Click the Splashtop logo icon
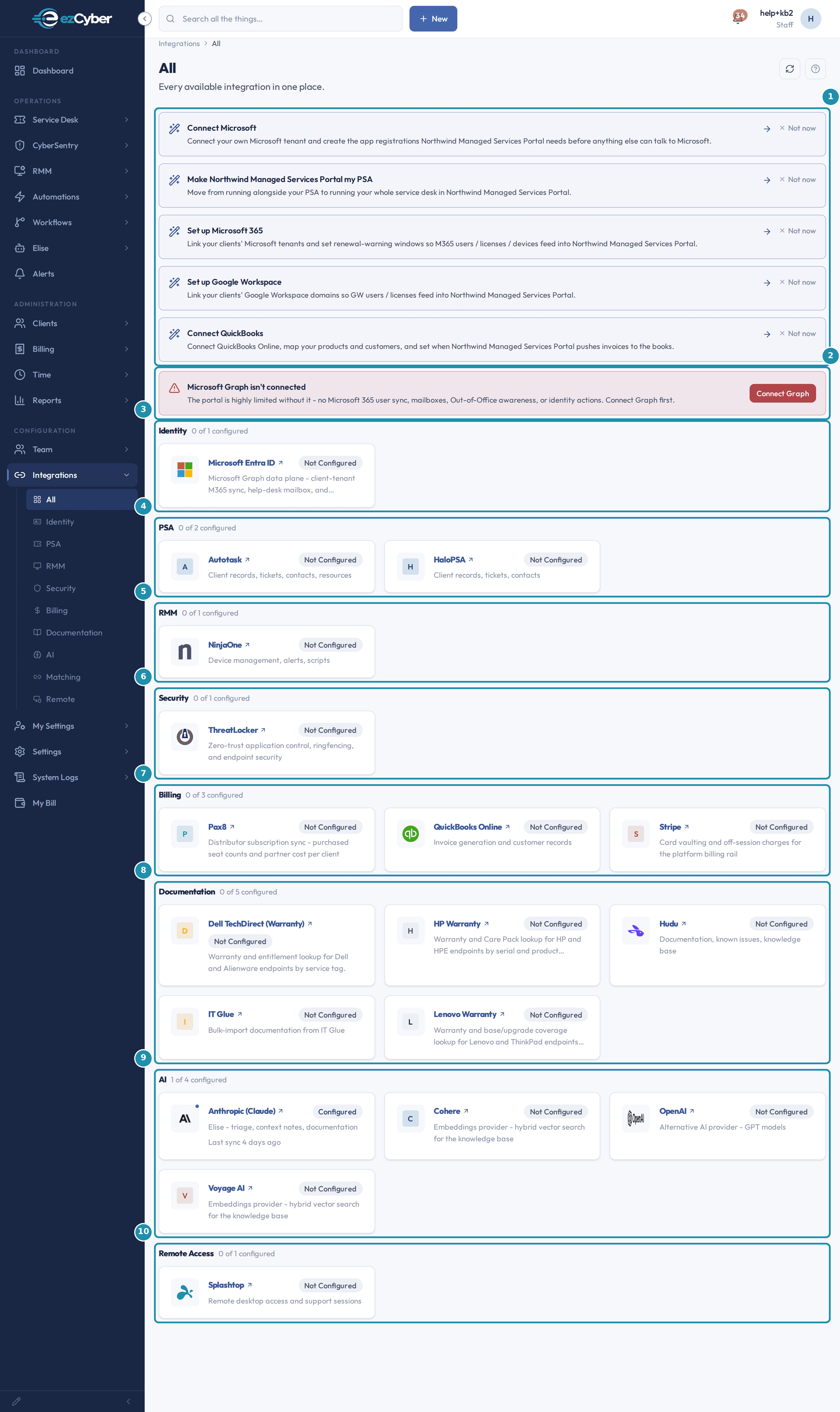840x1412 pixels. pyautogui.click(x=185, y=1293)
